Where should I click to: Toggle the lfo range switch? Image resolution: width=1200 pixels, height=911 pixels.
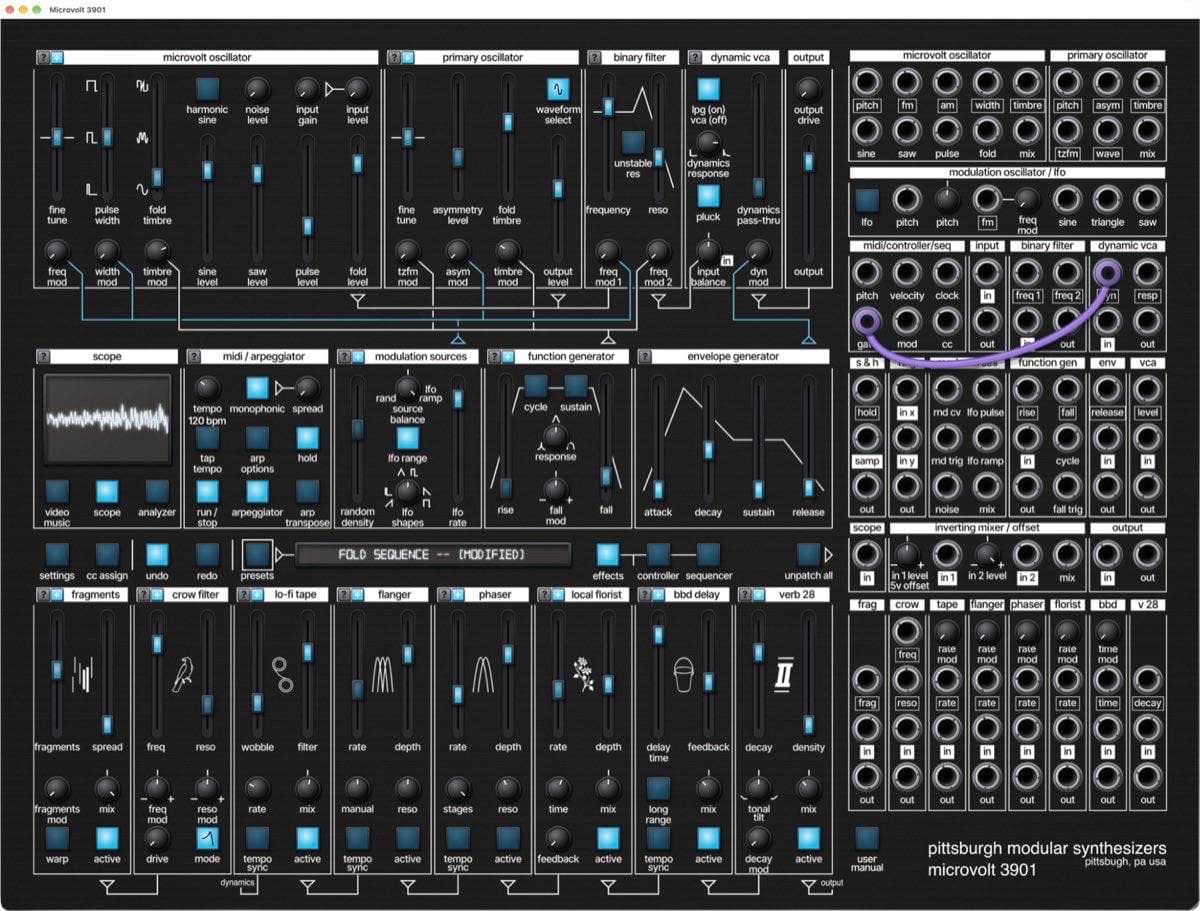(x=407, y=437)
